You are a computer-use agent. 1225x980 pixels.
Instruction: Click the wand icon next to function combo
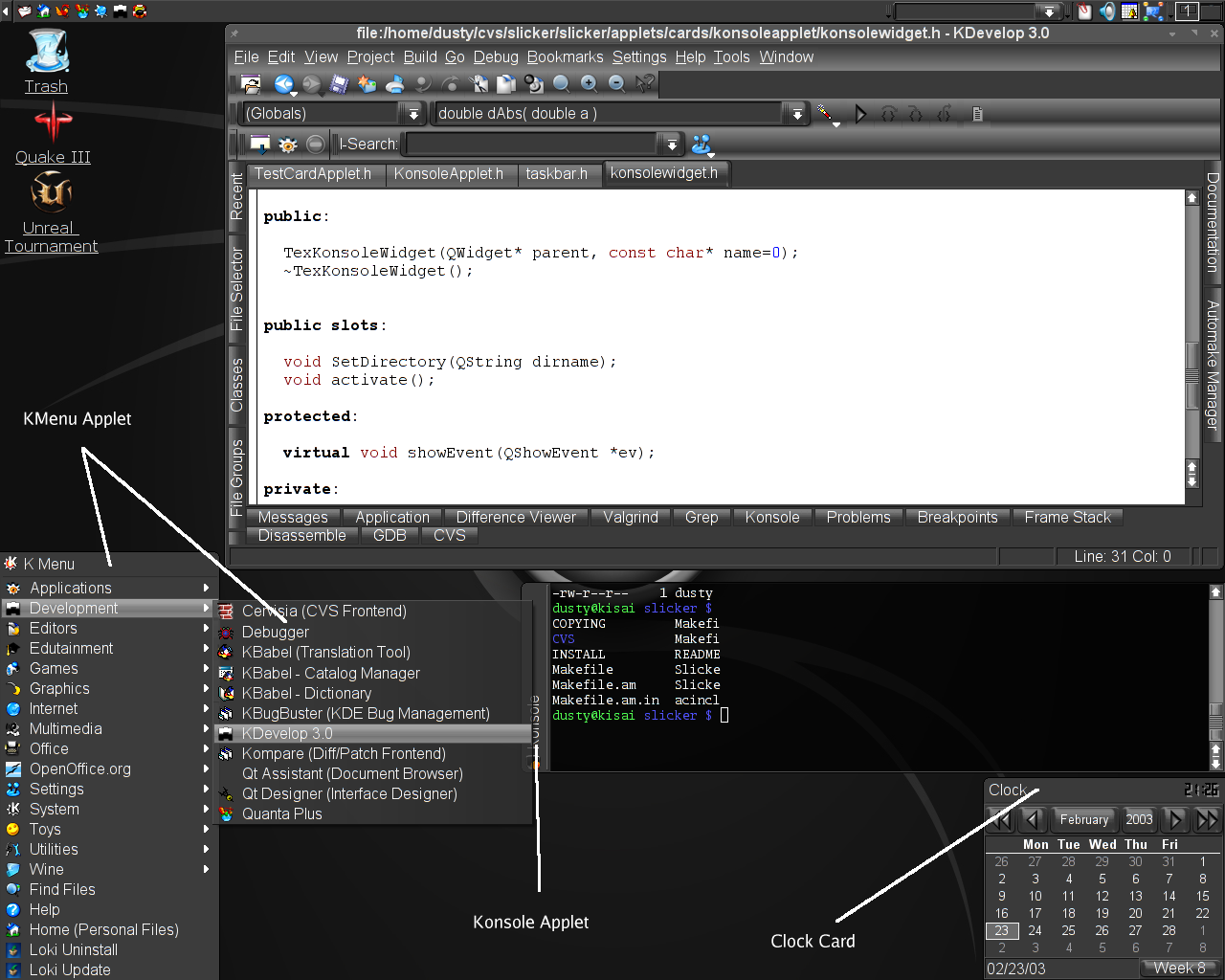tap(826, 114)
